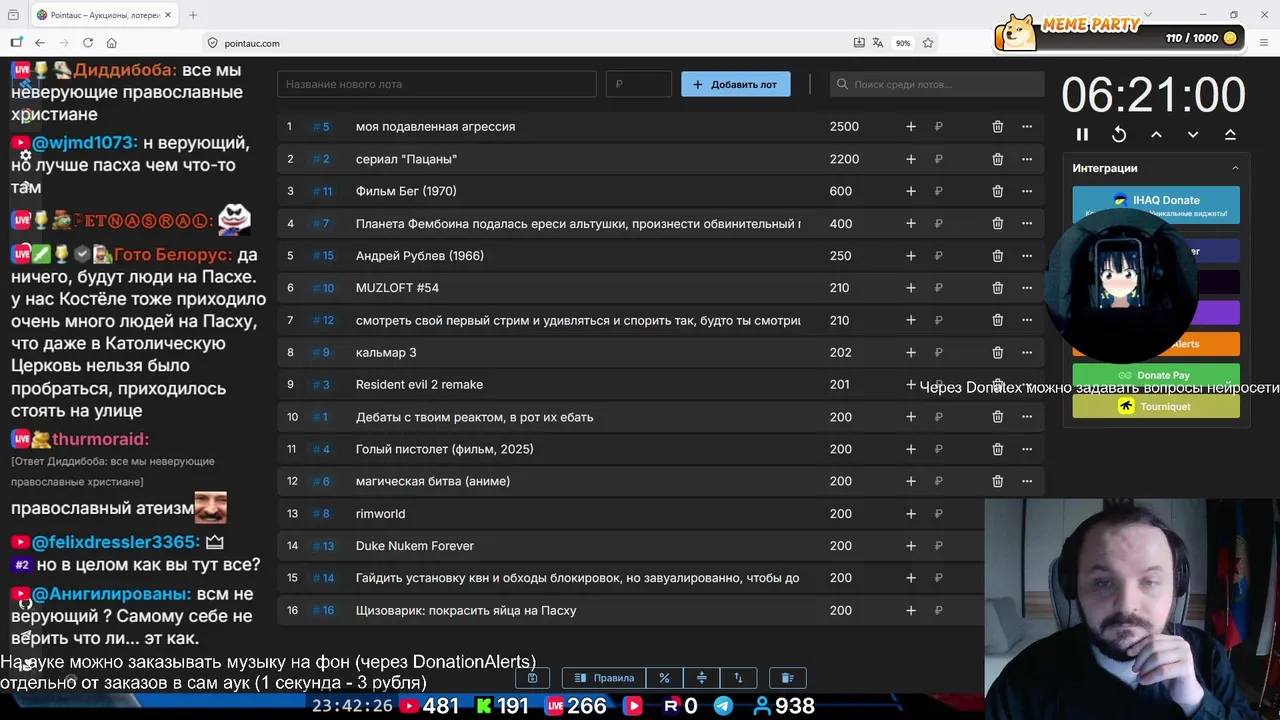Select lot name 'Щизоварик: покрасить яйца на Пасху'
1280x720 pixels.
pyautogui.click(x=466, y=610)
